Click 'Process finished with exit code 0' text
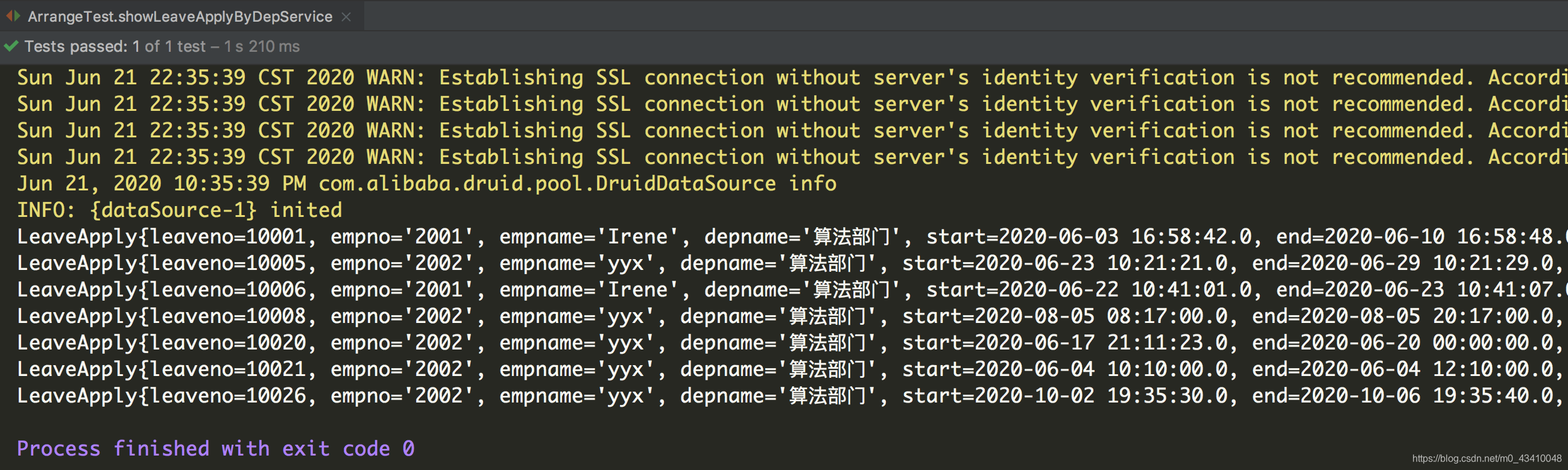The height and width of the screenshot is (470, 1568). [216, 449]
